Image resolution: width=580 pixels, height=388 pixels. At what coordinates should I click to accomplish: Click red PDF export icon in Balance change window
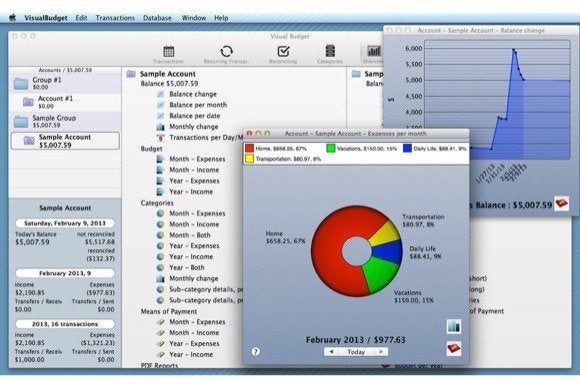tap(562, 203)
